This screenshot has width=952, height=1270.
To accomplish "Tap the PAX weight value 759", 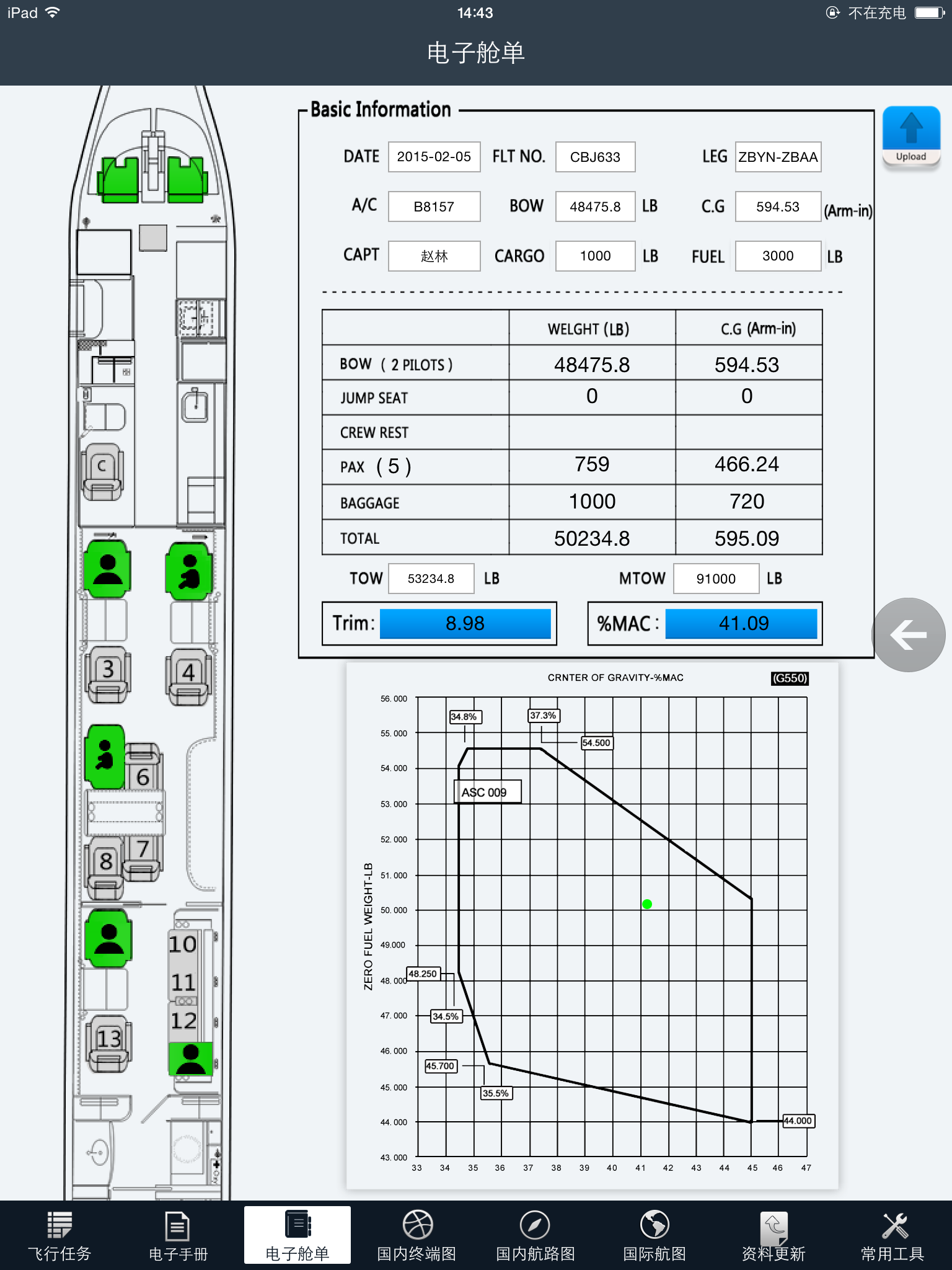I will click(x=592, y=464).
